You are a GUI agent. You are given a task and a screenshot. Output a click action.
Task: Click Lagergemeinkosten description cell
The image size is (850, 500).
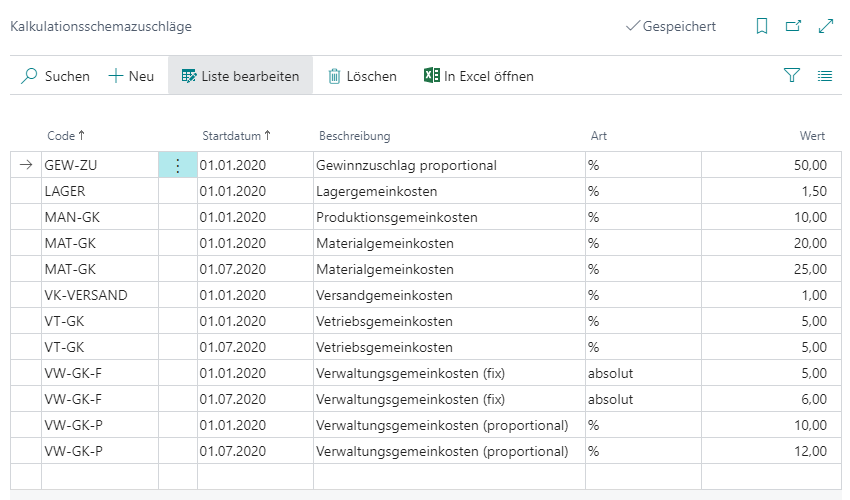[x=449, y=191]
